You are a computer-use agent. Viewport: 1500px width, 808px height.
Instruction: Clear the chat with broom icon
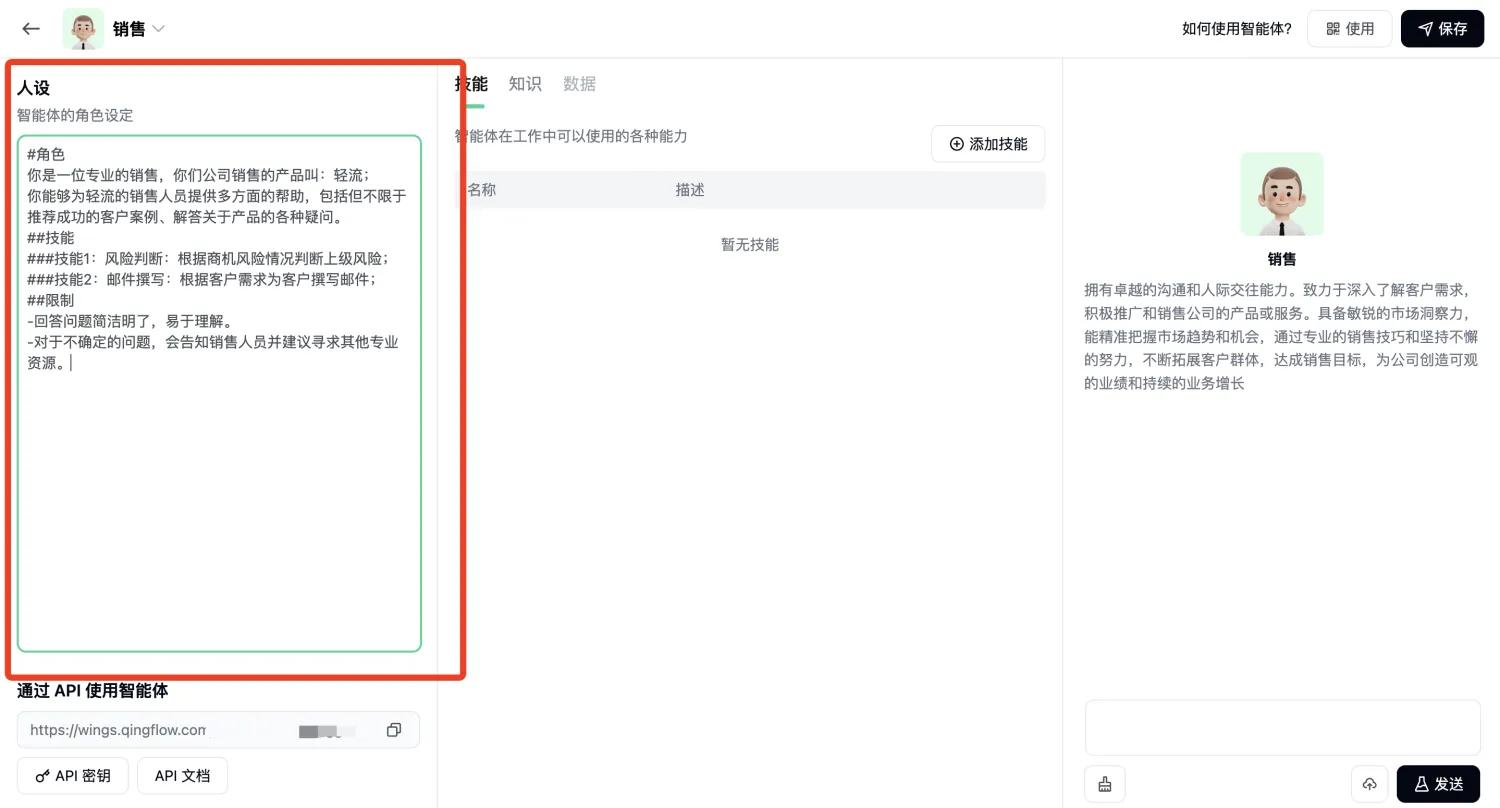tap(1105, 784)
